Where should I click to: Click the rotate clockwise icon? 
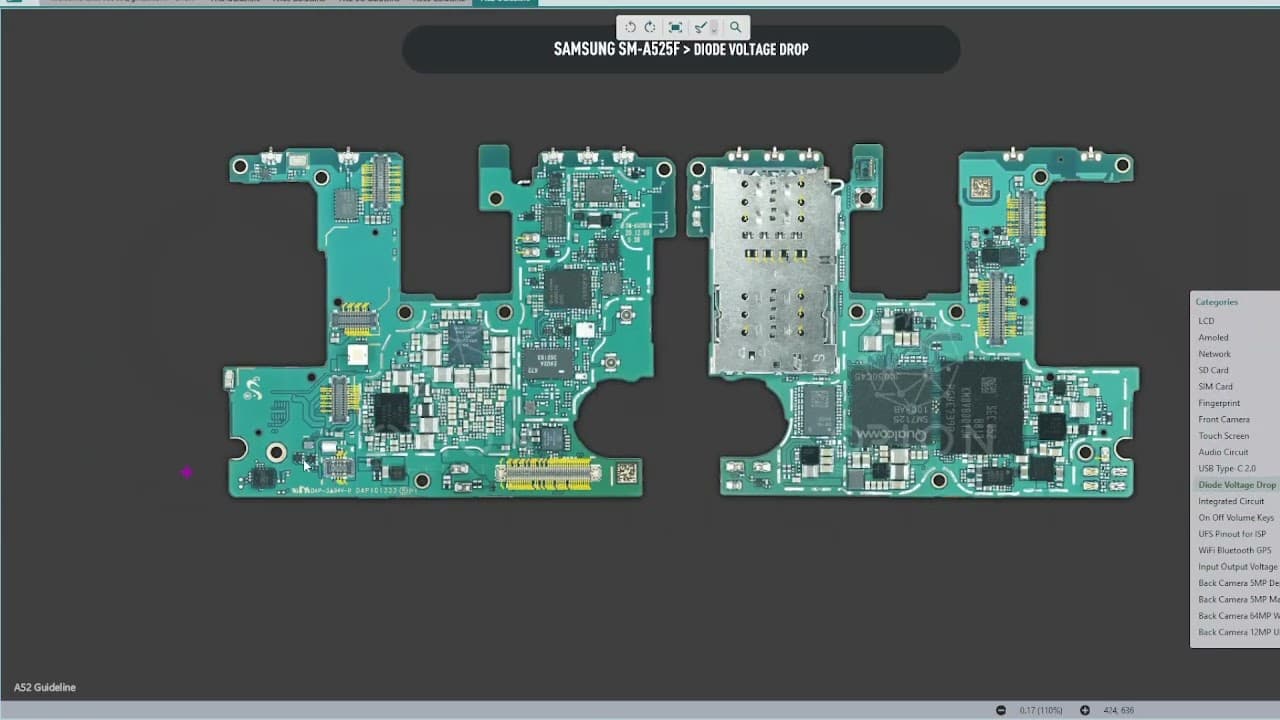[x=650, y=27]
